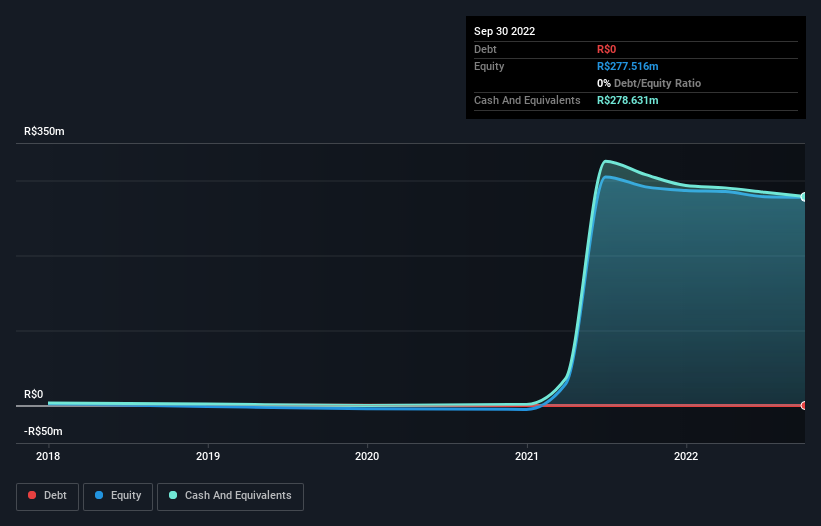821x526 pixels.
Task: Select the 2019 x-axis label
Action: (x=208, y=456)
